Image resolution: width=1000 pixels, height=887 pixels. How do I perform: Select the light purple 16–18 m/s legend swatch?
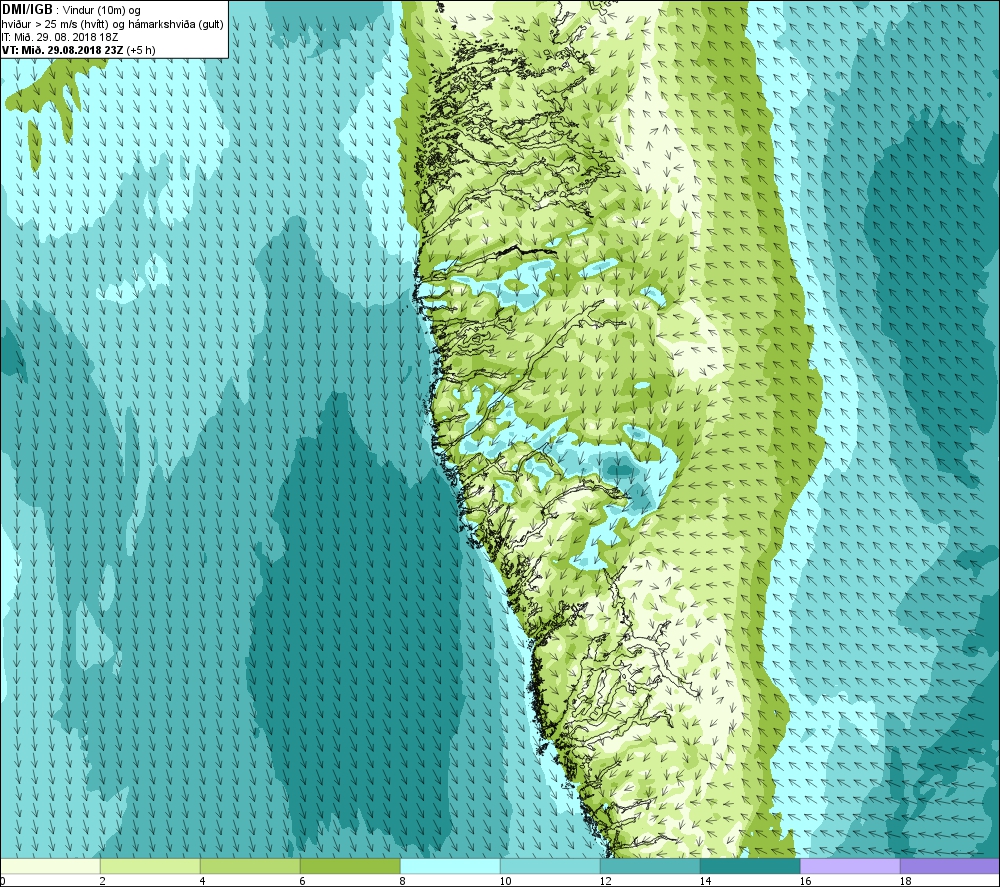tap(850, 866)
